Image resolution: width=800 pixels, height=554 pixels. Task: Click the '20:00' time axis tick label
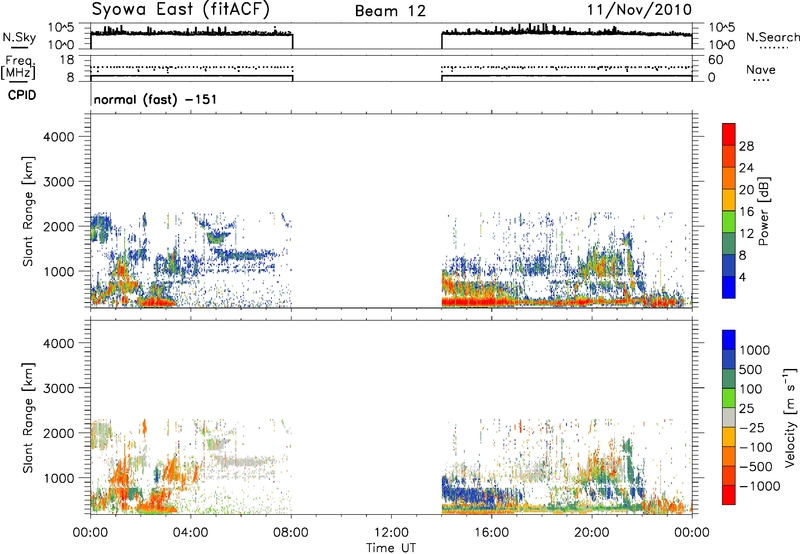point(591,533)
